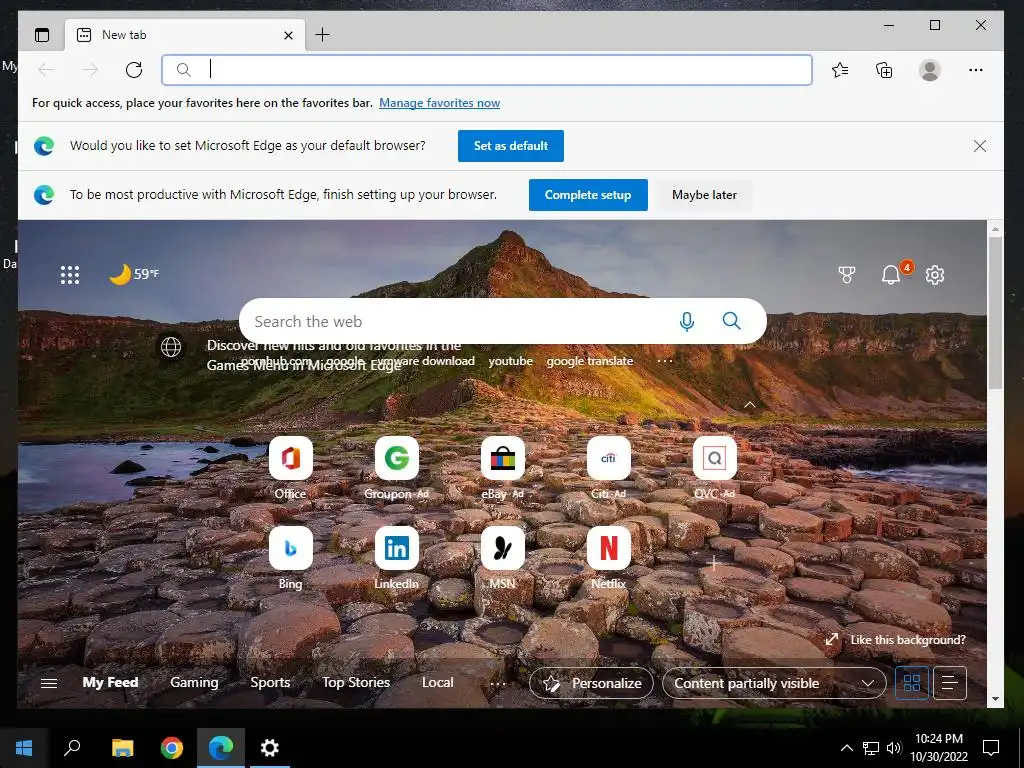
Task: Dismiss the default browser prompt
Action: click(980, 146)
